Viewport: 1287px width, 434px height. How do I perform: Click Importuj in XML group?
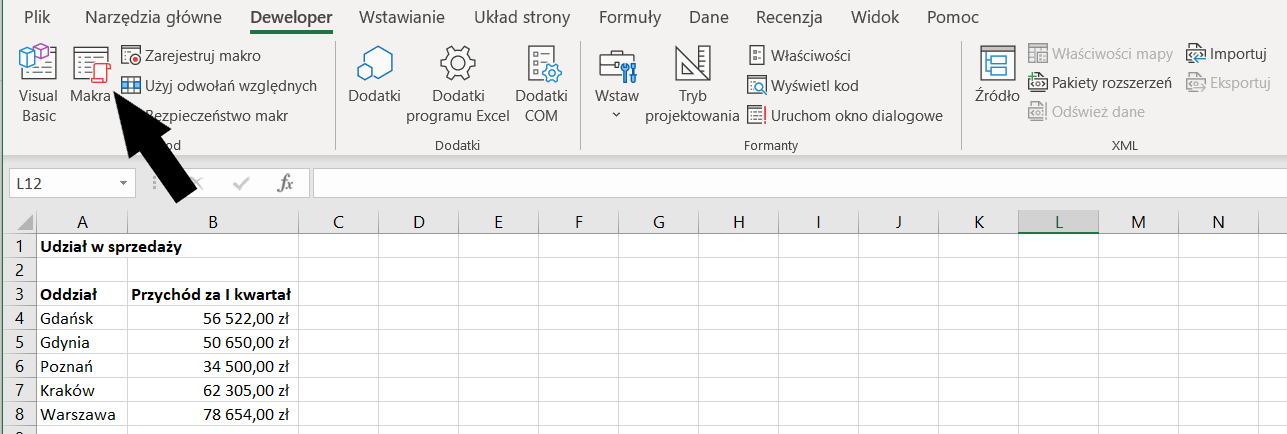coord(1226,54)
